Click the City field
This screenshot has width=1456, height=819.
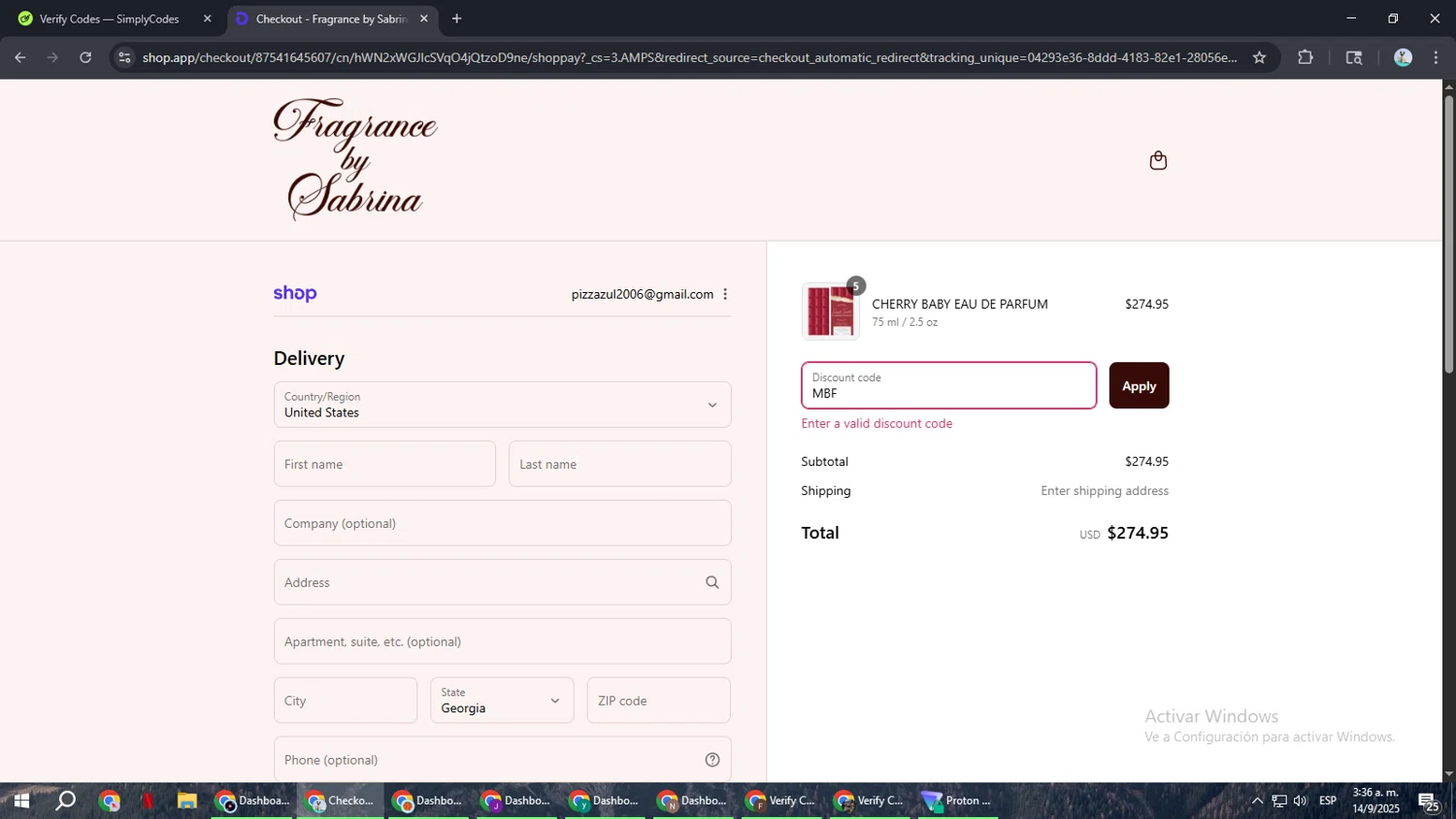[x=345, y=701]
